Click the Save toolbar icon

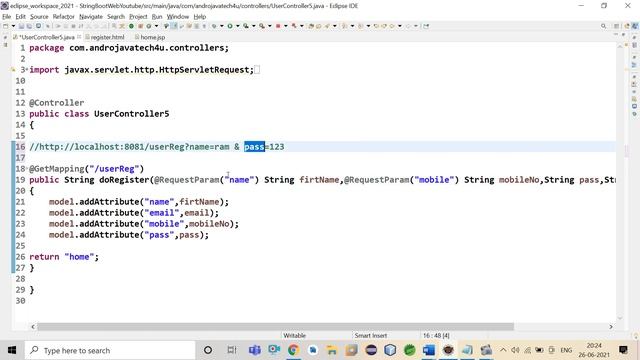(21, 26)
